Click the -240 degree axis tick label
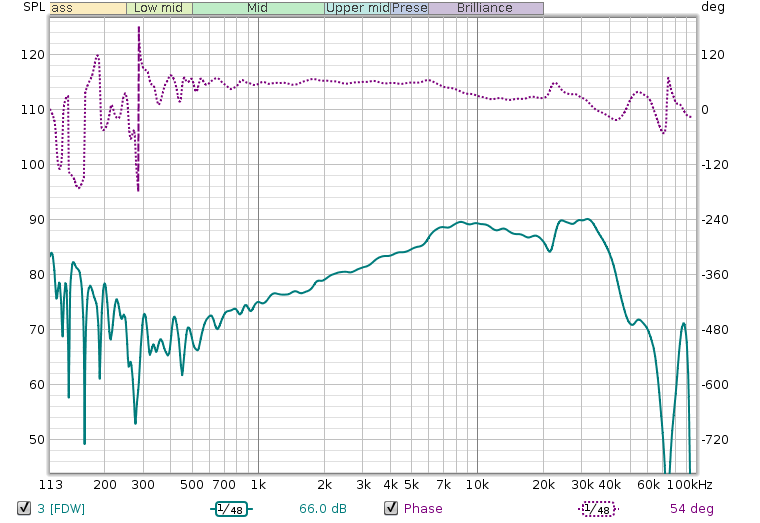 (x=715, y=220)
